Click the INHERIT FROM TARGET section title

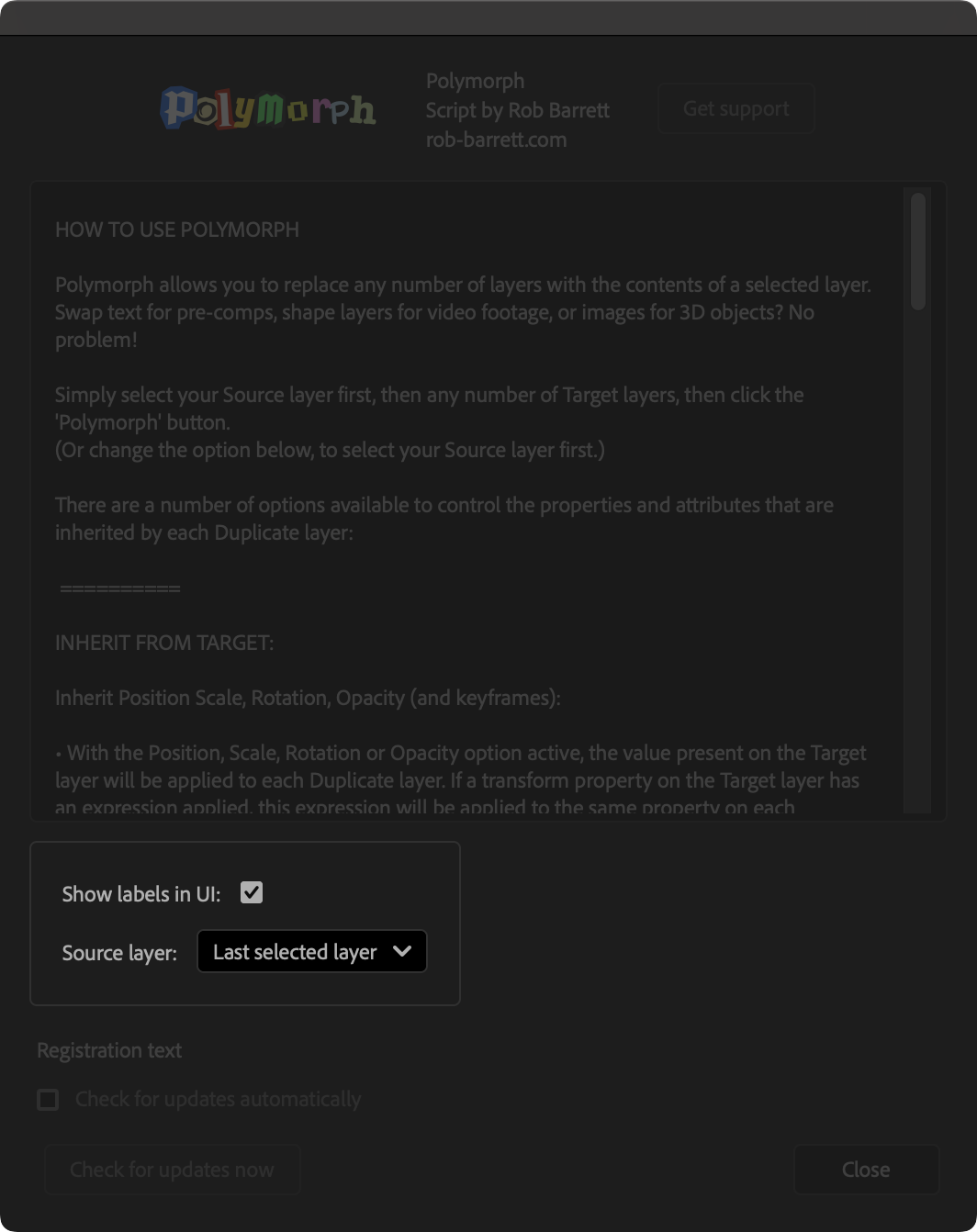tap(164, 643)
